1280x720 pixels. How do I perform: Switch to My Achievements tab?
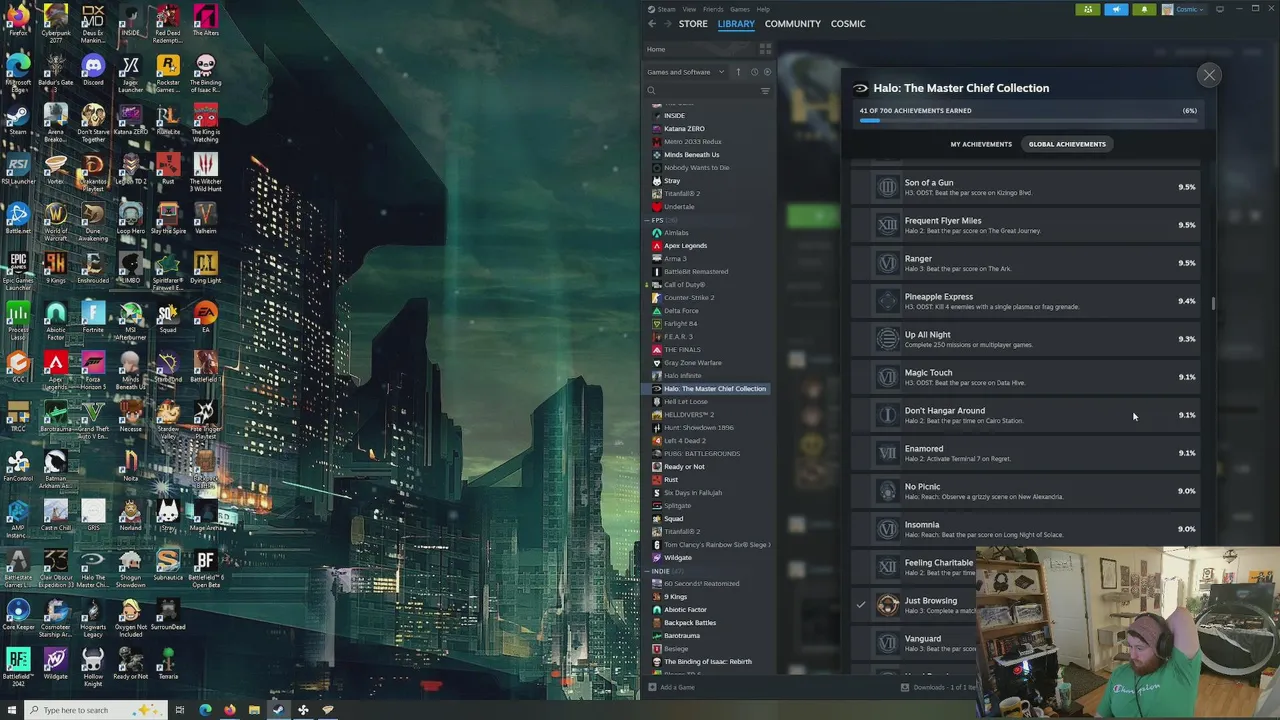pyautogui.click(x=981, y=144)
